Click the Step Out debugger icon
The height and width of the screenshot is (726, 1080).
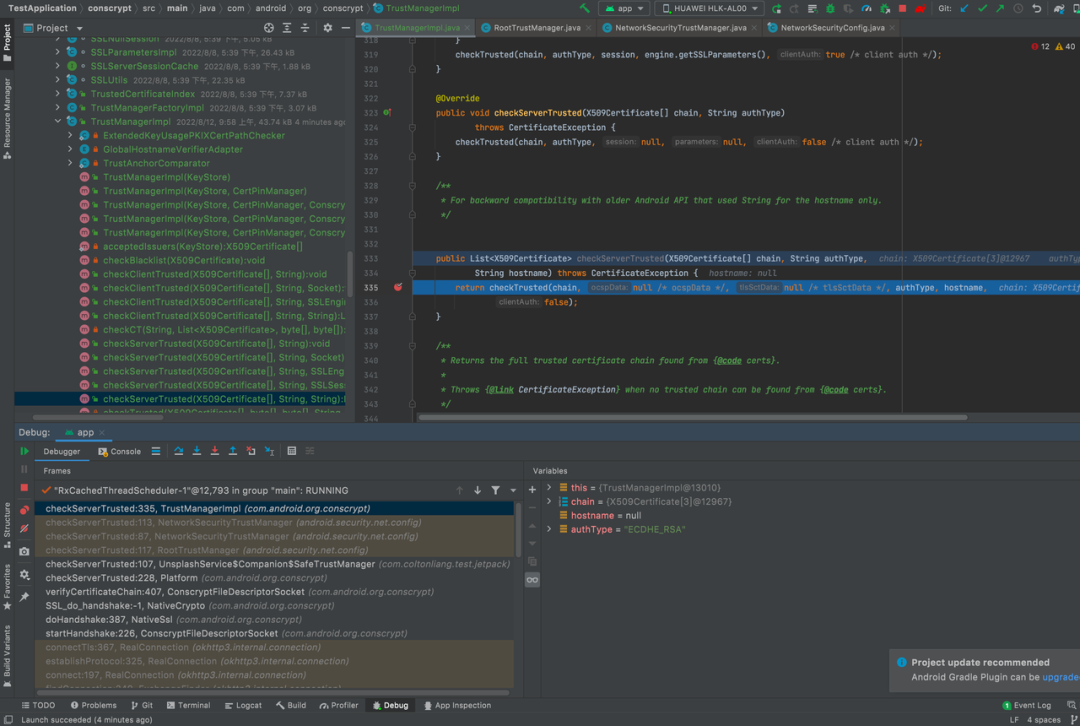pyautogui.click(x=233, y=450)
